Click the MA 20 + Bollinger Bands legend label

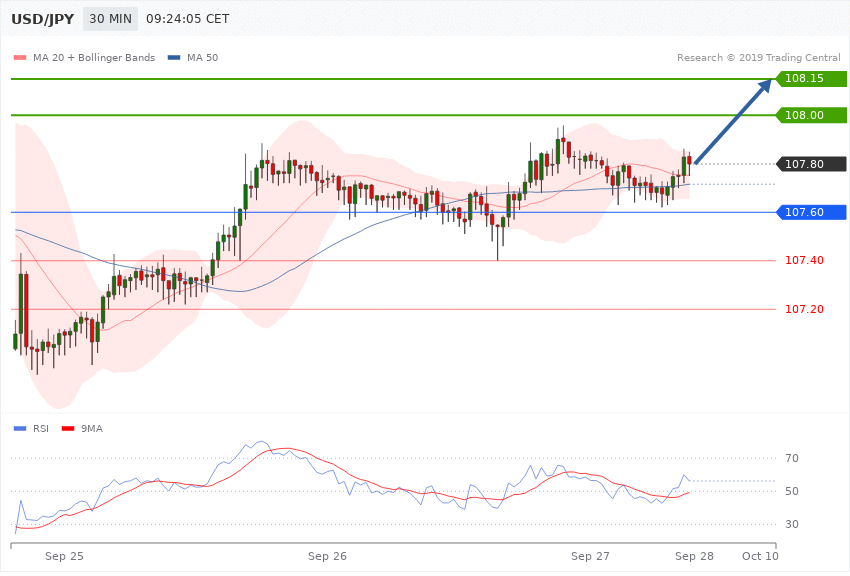click(x=94, y=58)
